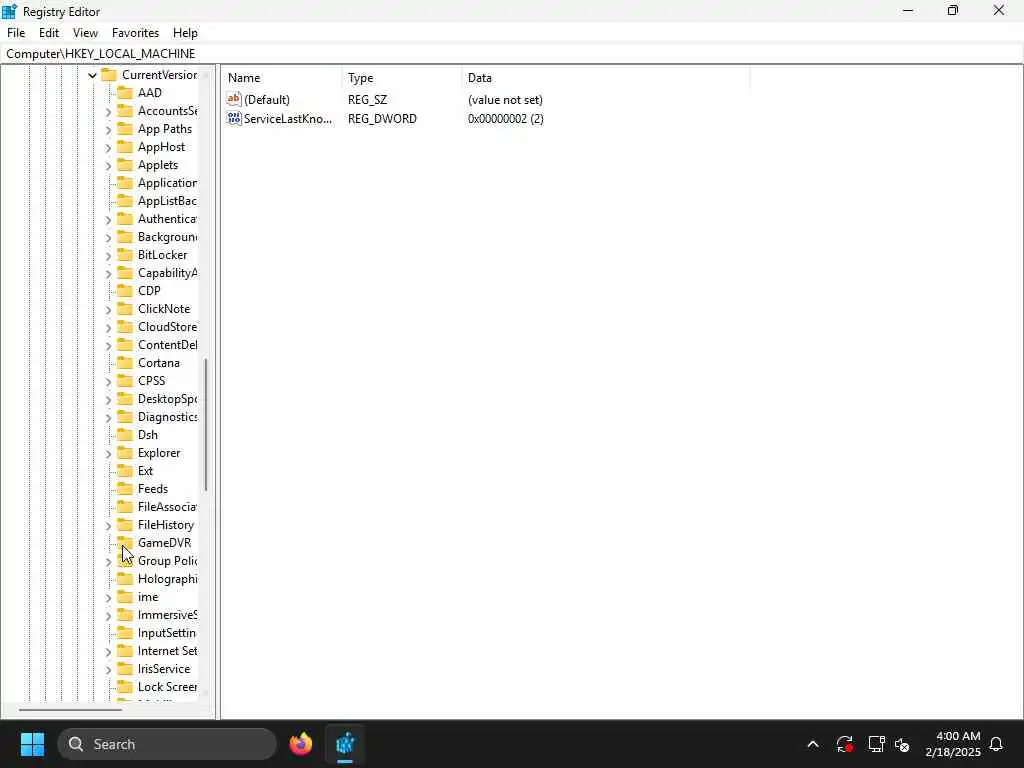Select the CloudStore key
The width and height of the screenshot is (1024, 768).
click(167, 327)
